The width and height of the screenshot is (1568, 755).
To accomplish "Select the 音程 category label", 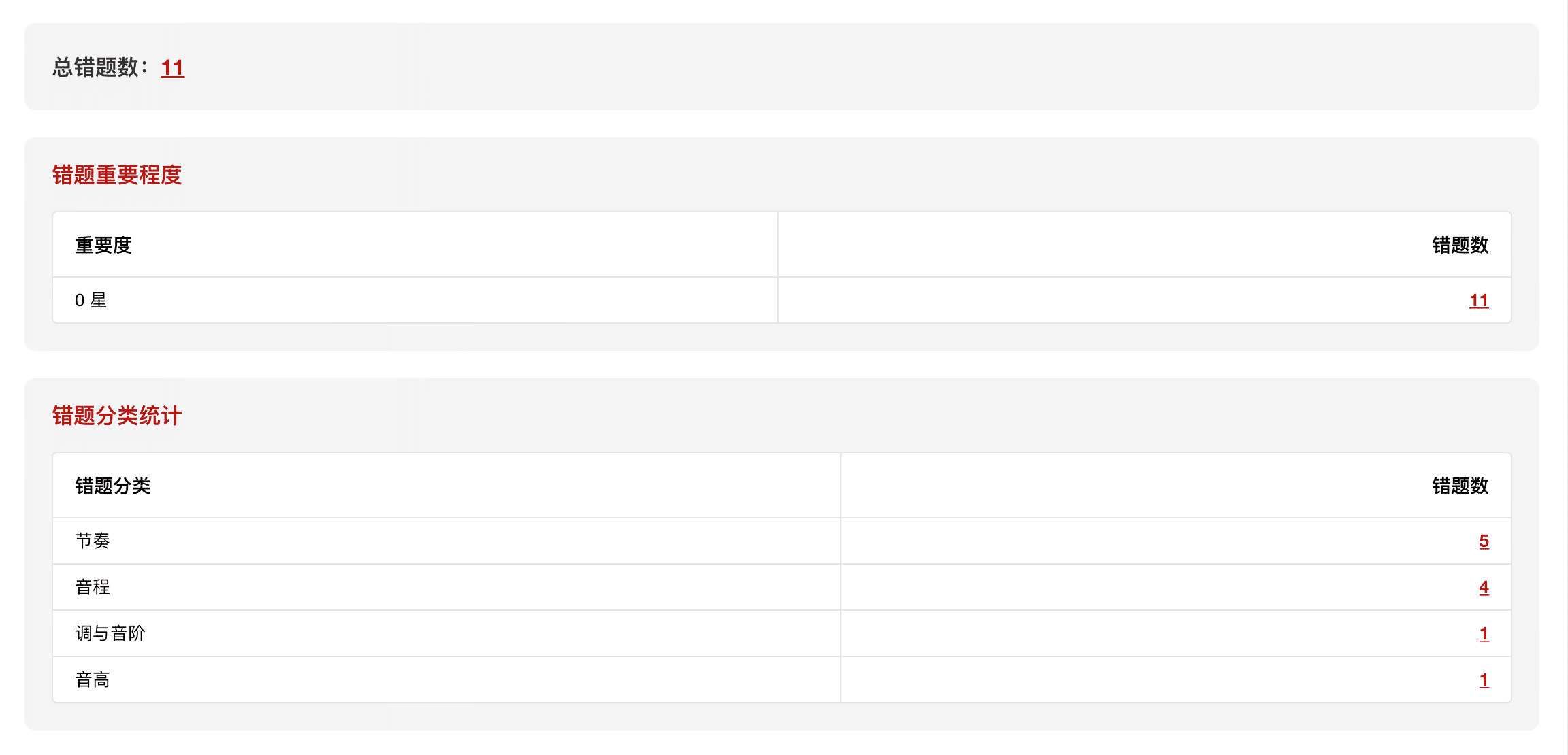I will pos(93,588).
